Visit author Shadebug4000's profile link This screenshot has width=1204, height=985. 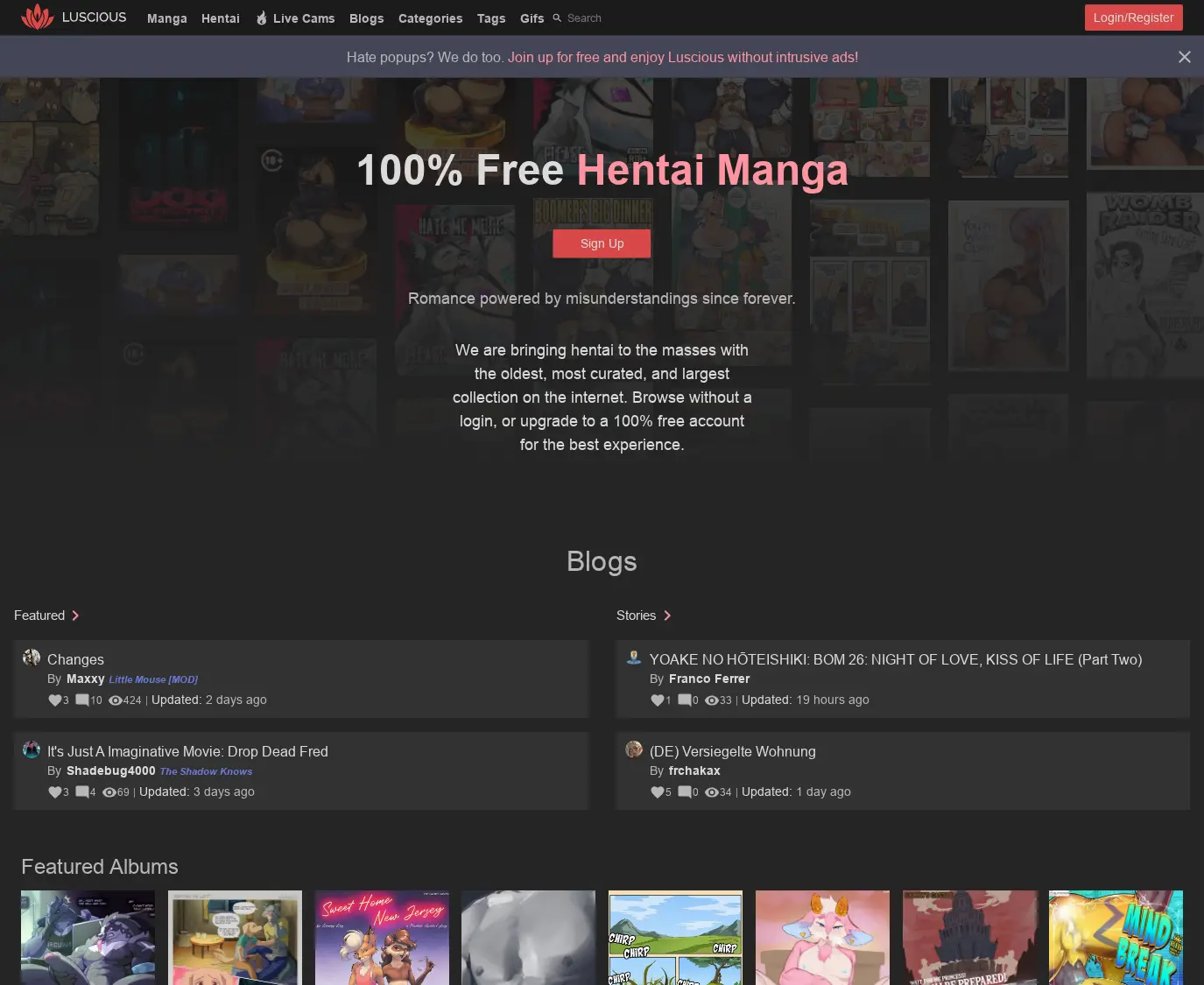(x=111, y=770)
